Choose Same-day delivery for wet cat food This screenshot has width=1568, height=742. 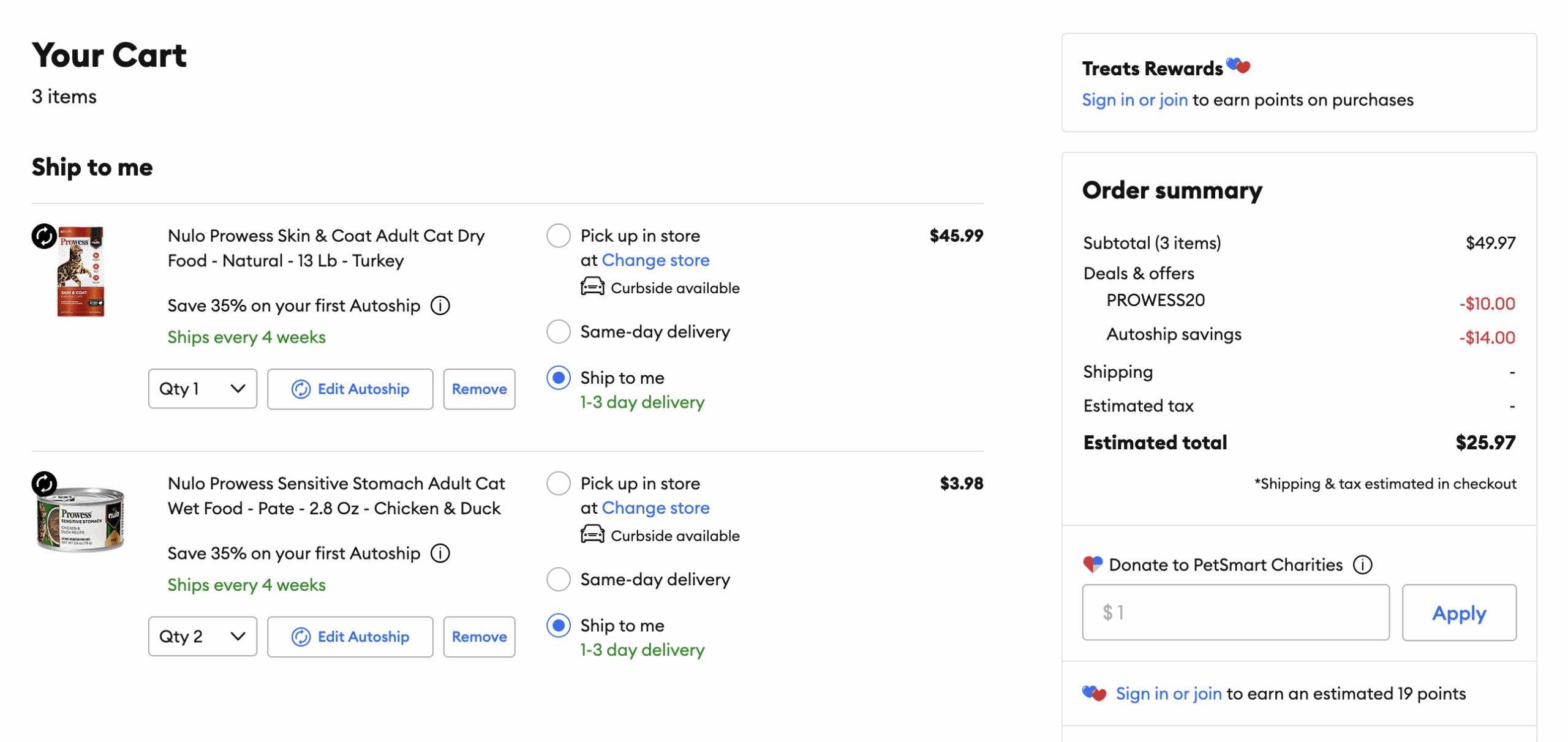(558, 579)
